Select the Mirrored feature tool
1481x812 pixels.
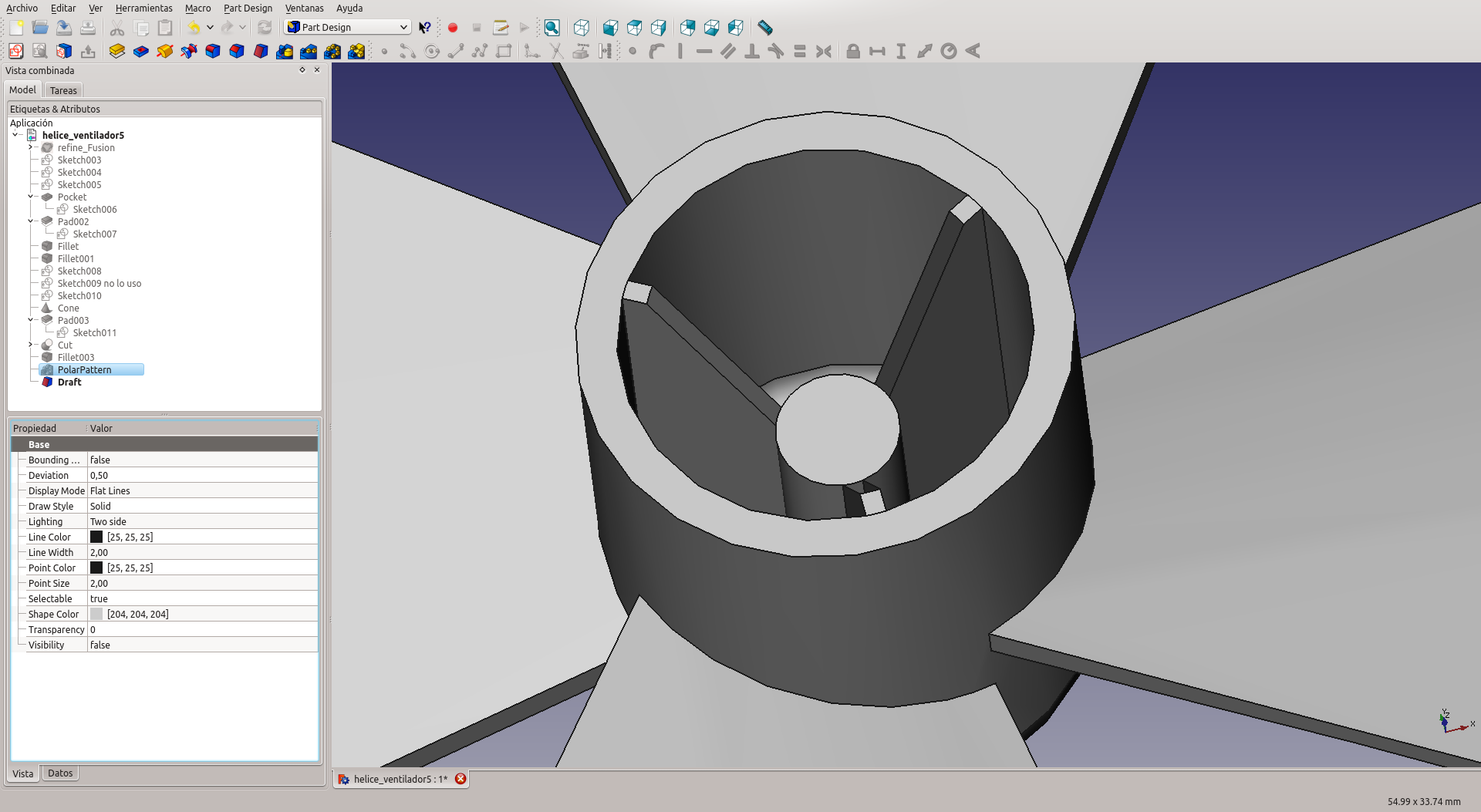pyautogui.click(x=285, y=51)
